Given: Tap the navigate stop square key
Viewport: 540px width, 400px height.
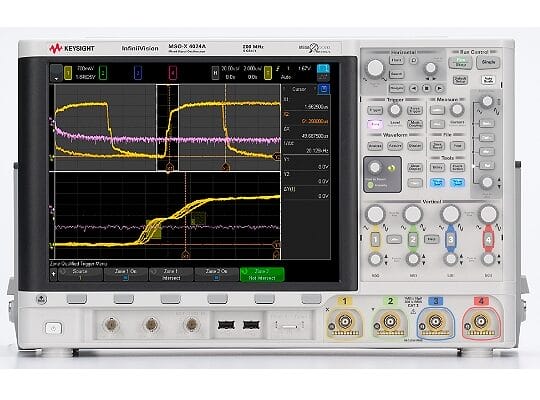Looking at the screenshot, I should [x=426, y=89].
